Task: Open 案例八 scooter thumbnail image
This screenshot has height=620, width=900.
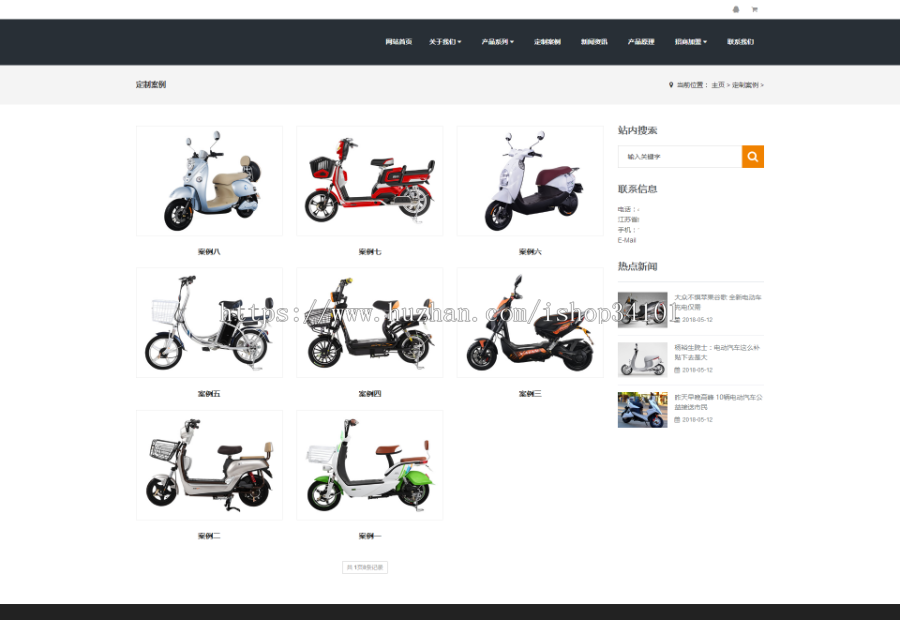Action: pyautogui.click(x=209, y=180)
